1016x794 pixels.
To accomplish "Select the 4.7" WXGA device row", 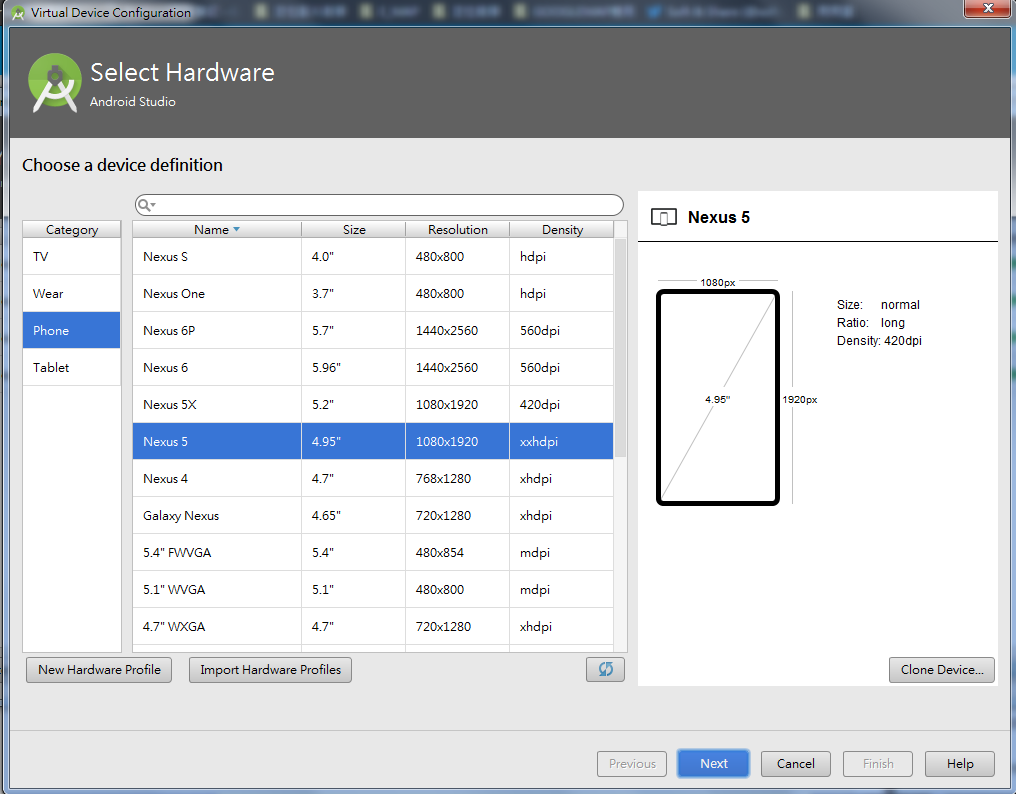I will [373, 626].
